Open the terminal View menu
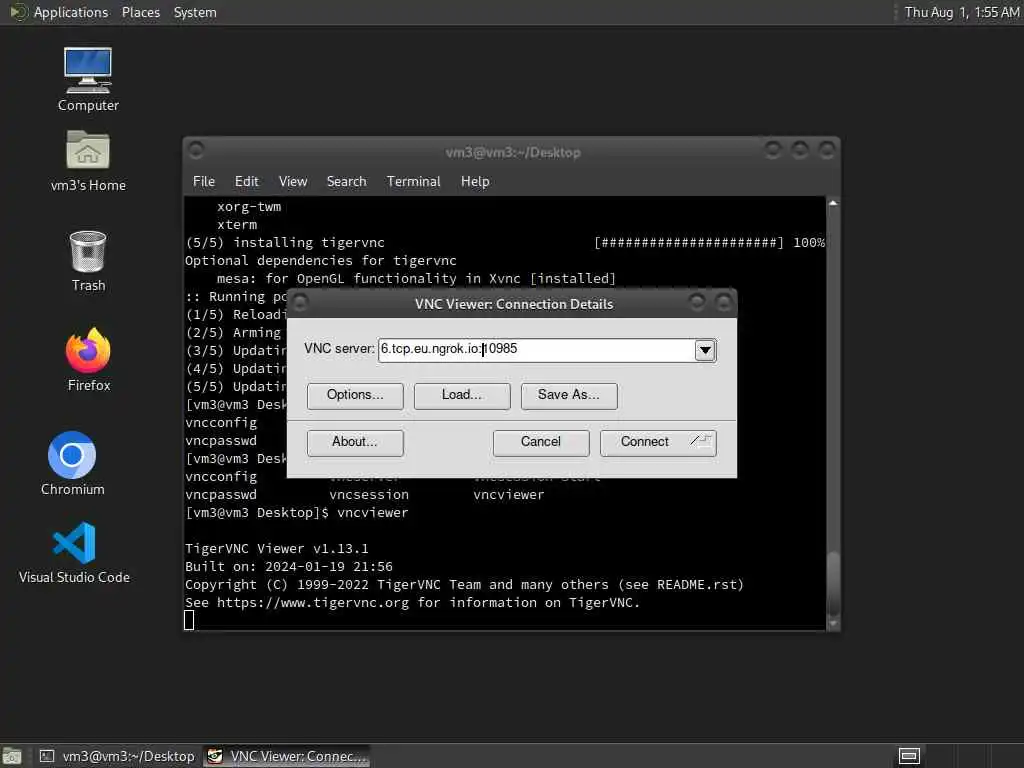This screenshot has height=768, width=1024. (x=293, y=182)
